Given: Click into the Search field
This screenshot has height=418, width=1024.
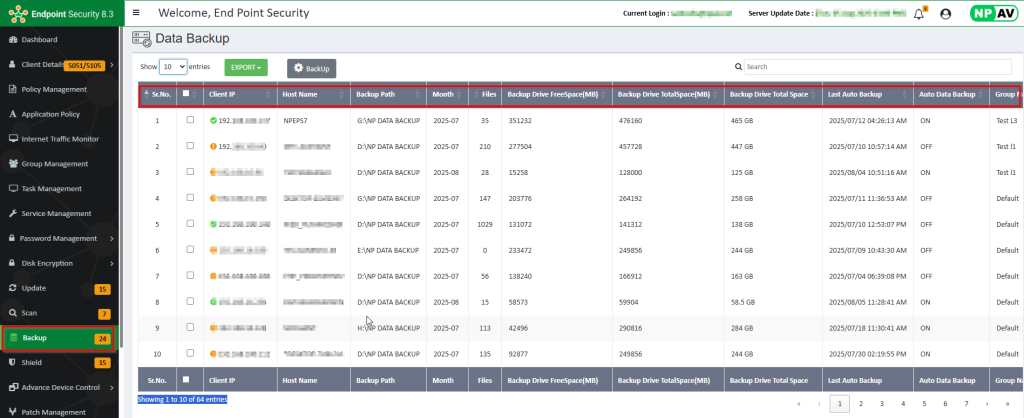Looking at the screenshot, I should tap(870, 66).
